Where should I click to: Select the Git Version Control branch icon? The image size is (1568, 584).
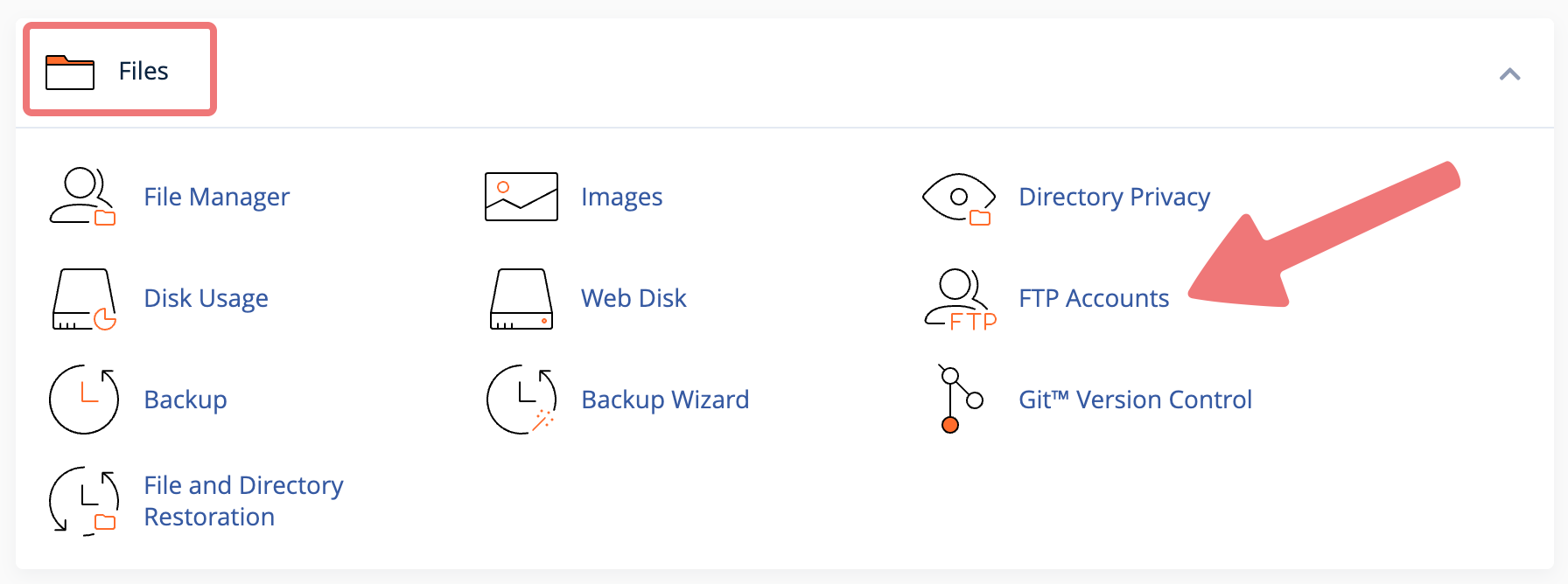(960, 400)
